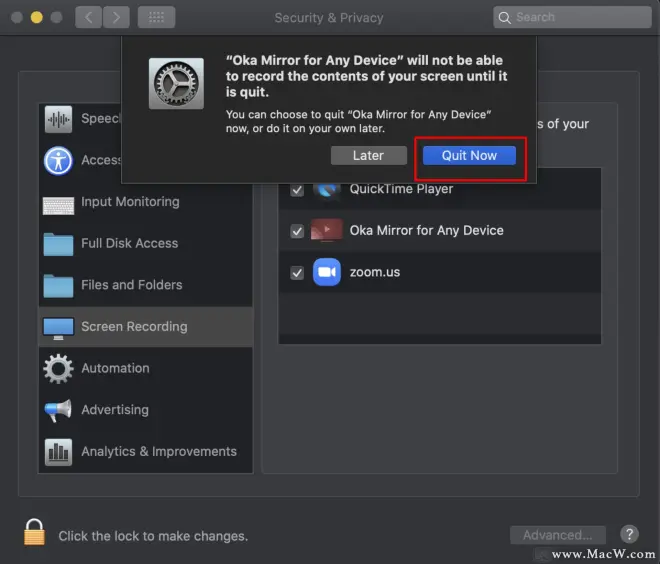Go forward with the right arrow button

point(116,17)
